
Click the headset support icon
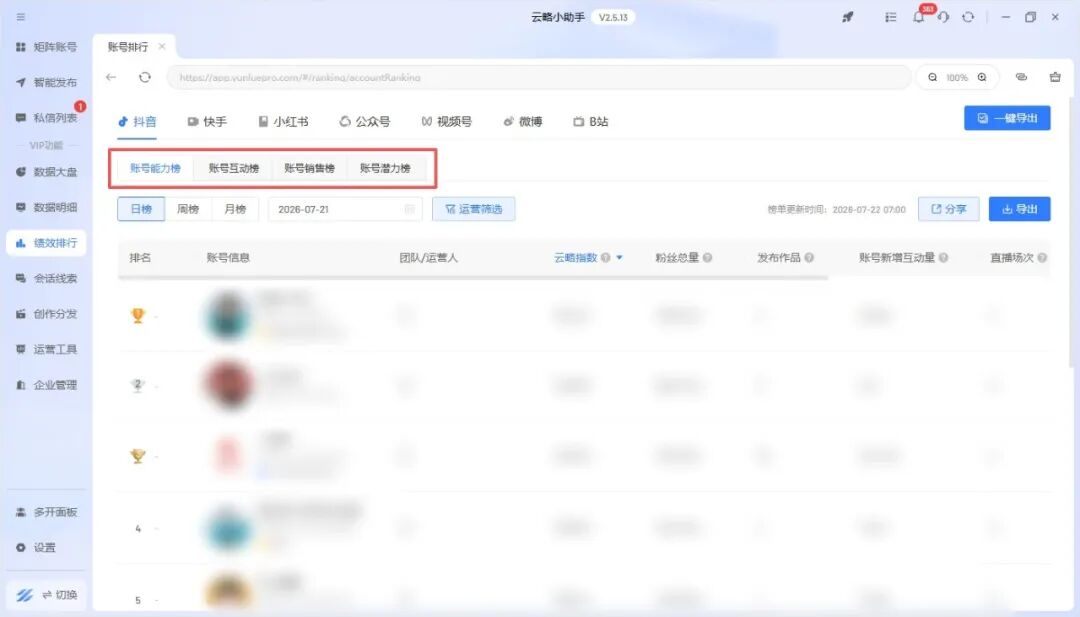(943, 17)
